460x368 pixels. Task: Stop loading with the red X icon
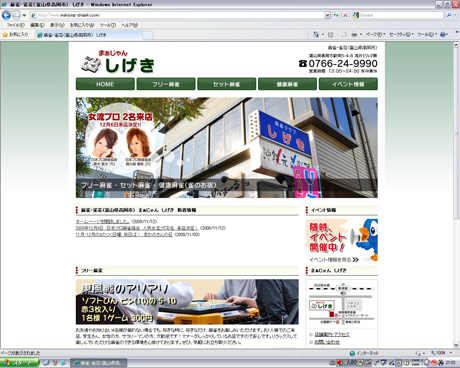pyautogui.click(x=345, y=15)
